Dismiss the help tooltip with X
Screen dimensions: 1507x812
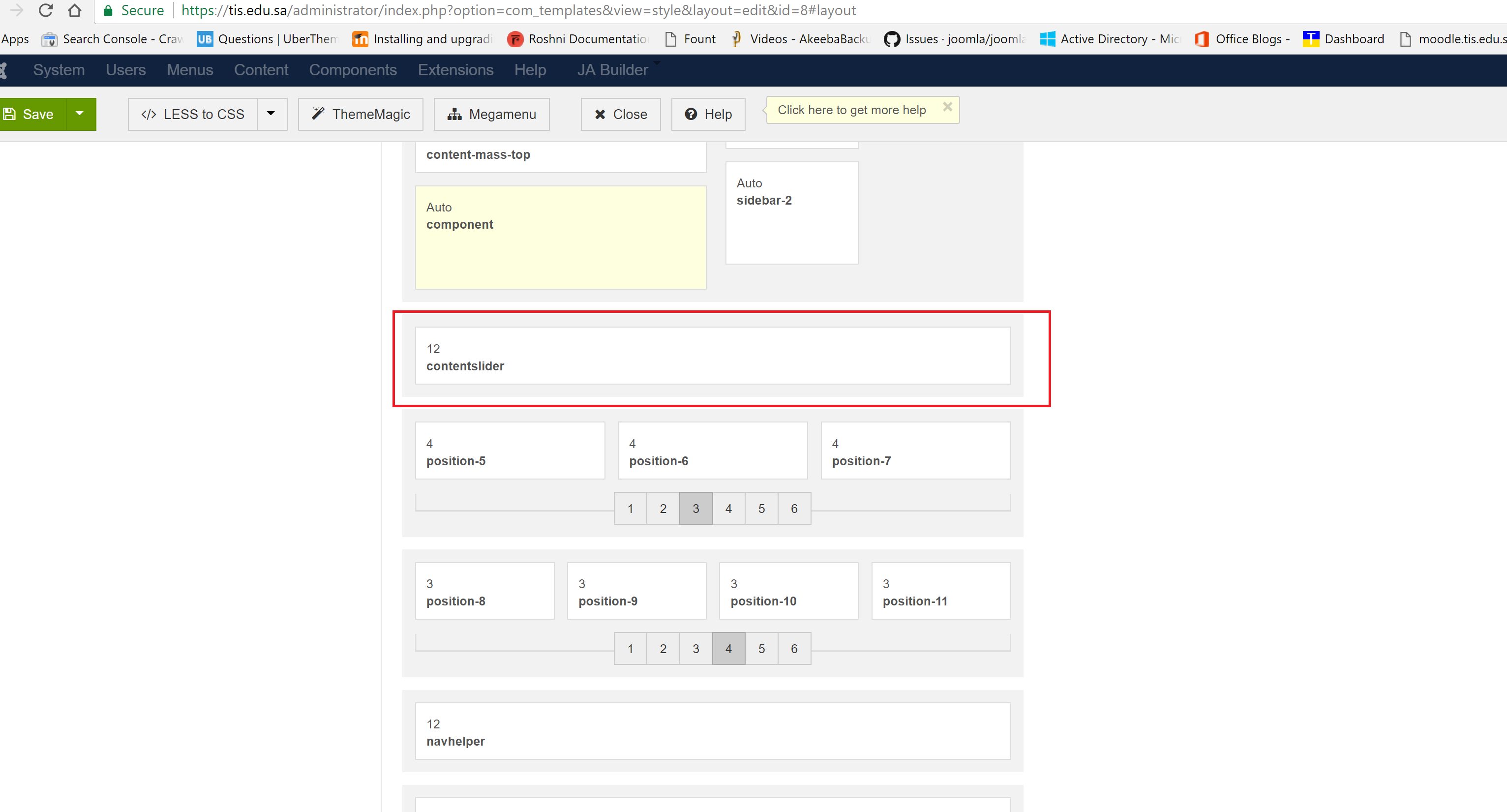(947, 107)
